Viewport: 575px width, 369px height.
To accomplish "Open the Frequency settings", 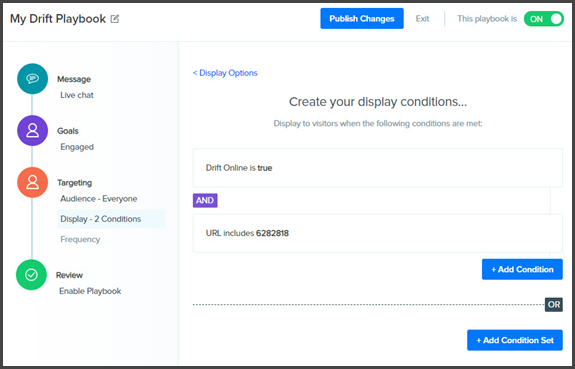I will [x=80, y=239].
